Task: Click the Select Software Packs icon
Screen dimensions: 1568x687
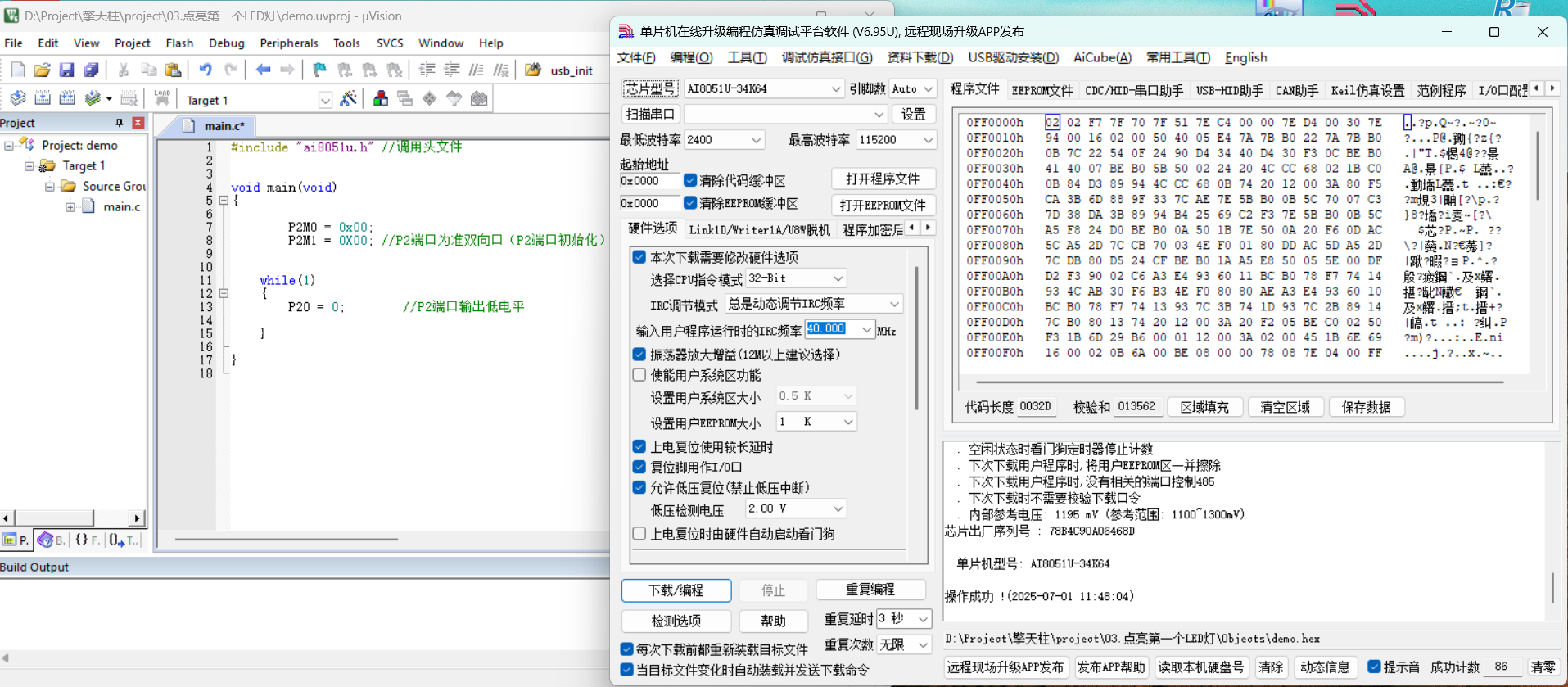Action: click(x=454, y=99)
